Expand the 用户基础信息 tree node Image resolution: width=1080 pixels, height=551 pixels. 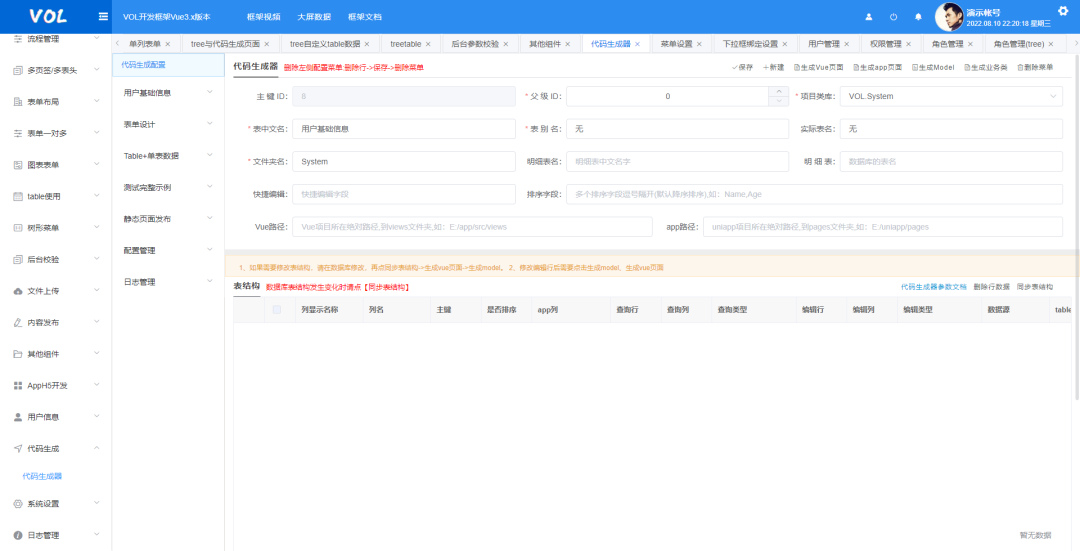click(x=210, y=92)
